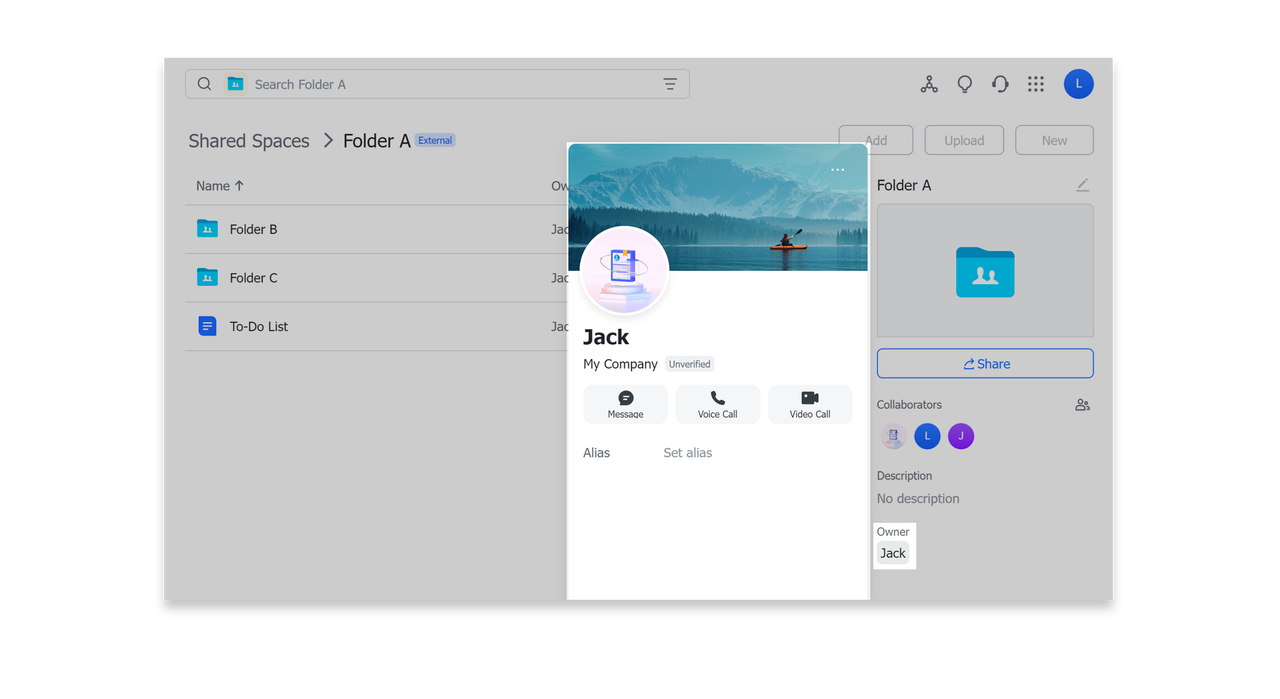Click the filter icon inside the search bar
The width and height of the screenshot is (1280, 699).
[670, 84]
